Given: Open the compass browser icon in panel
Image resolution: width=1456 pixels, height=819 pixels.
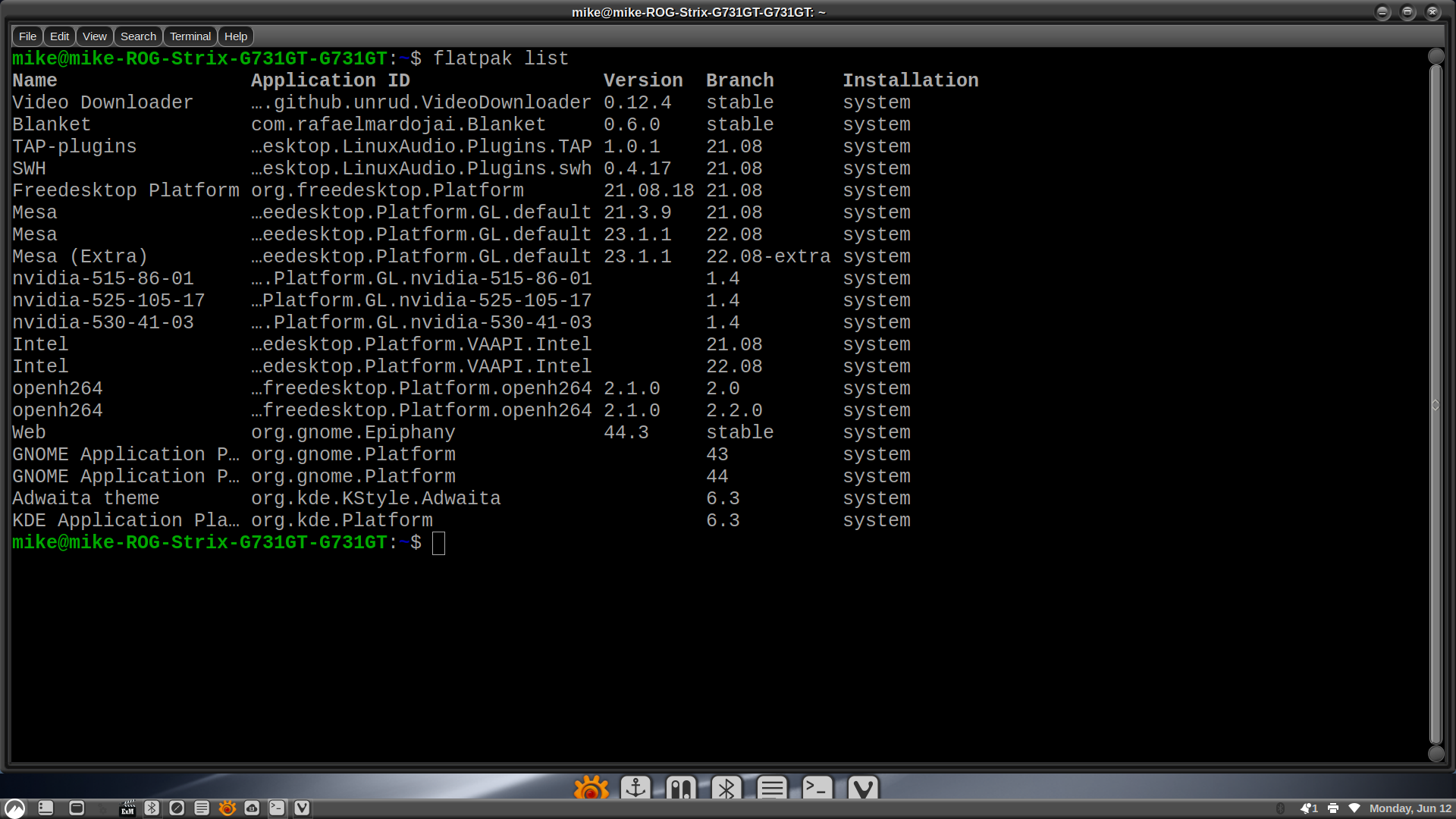Looking at the screenshot, I should click(177, 808).
